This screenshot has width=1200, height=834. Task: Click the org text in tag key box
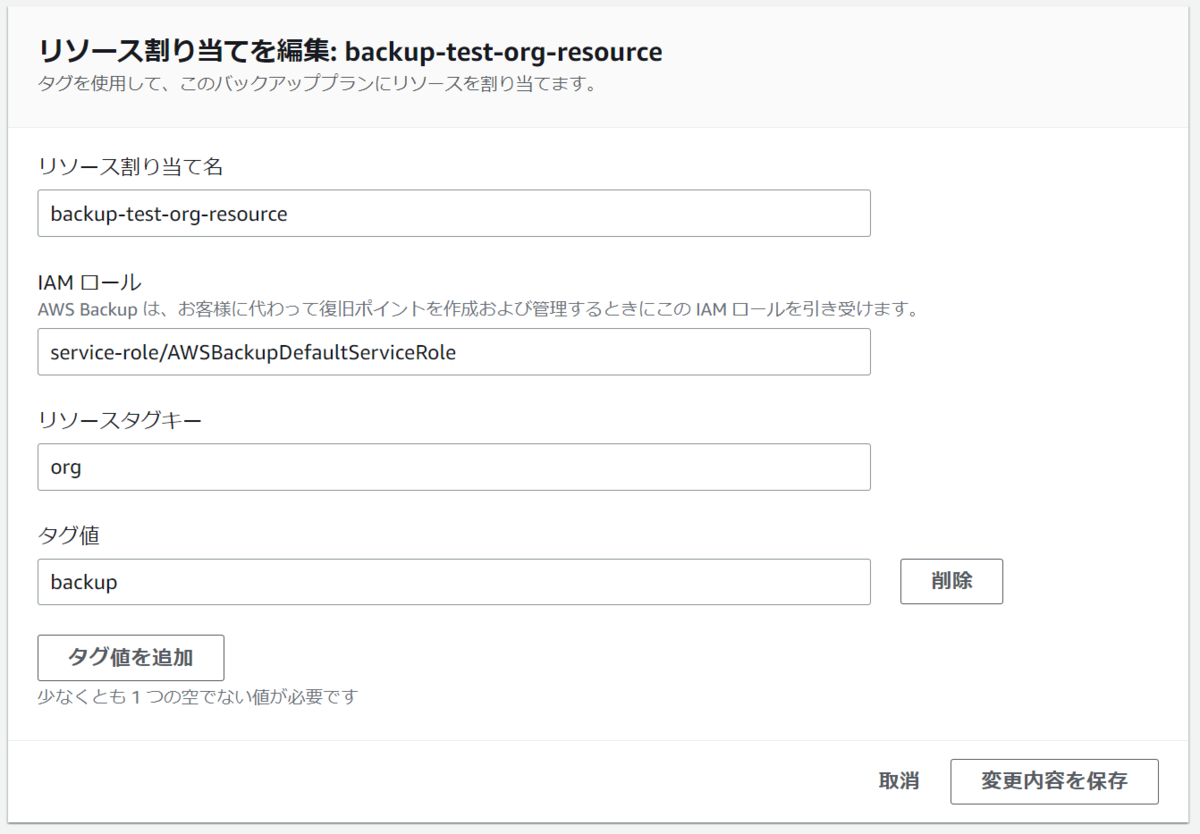point(65,467)
